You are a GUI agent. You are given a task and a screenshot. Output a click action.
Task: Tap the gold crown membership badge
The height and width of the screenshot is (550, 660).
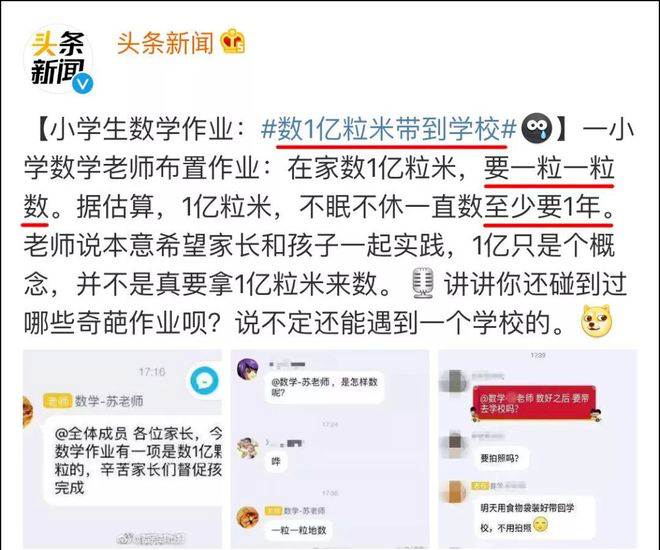pos(233,41)
